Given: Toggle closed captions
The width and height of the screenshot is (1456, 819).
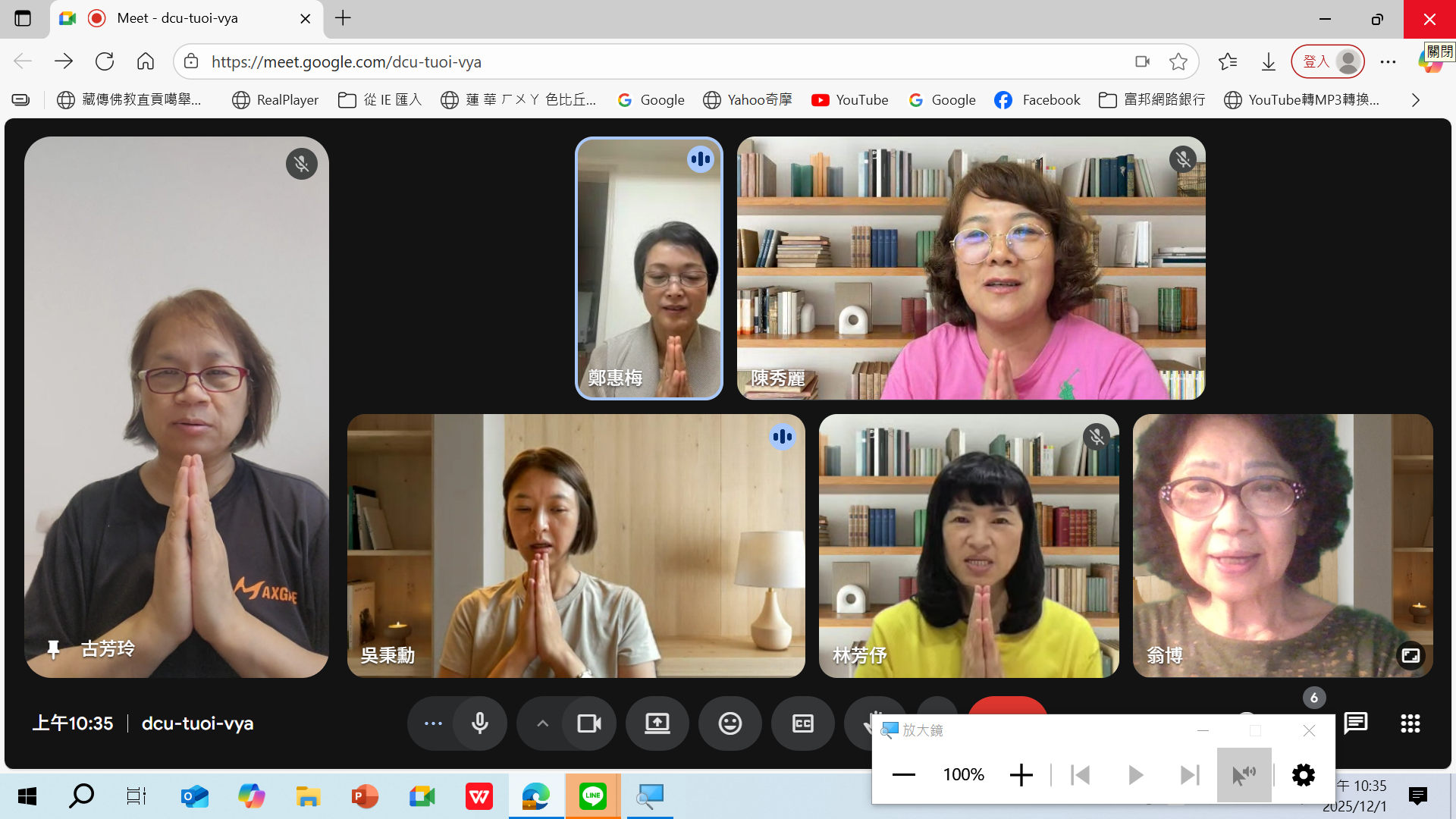Looking at the screenshot, I should tap(802, 723).
